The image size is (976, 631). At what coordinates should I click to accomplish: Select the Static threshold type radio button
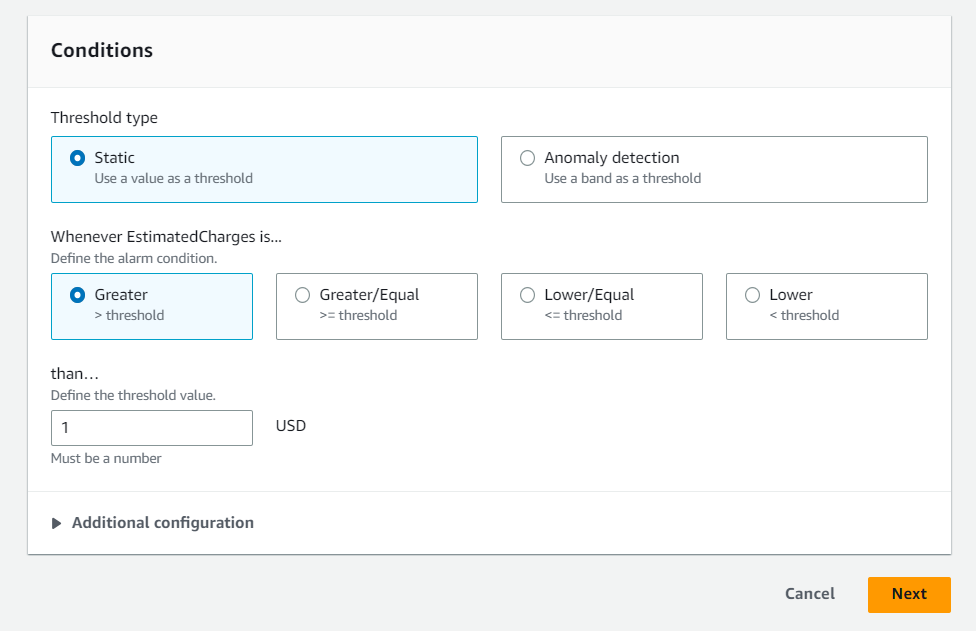(77, 158)
